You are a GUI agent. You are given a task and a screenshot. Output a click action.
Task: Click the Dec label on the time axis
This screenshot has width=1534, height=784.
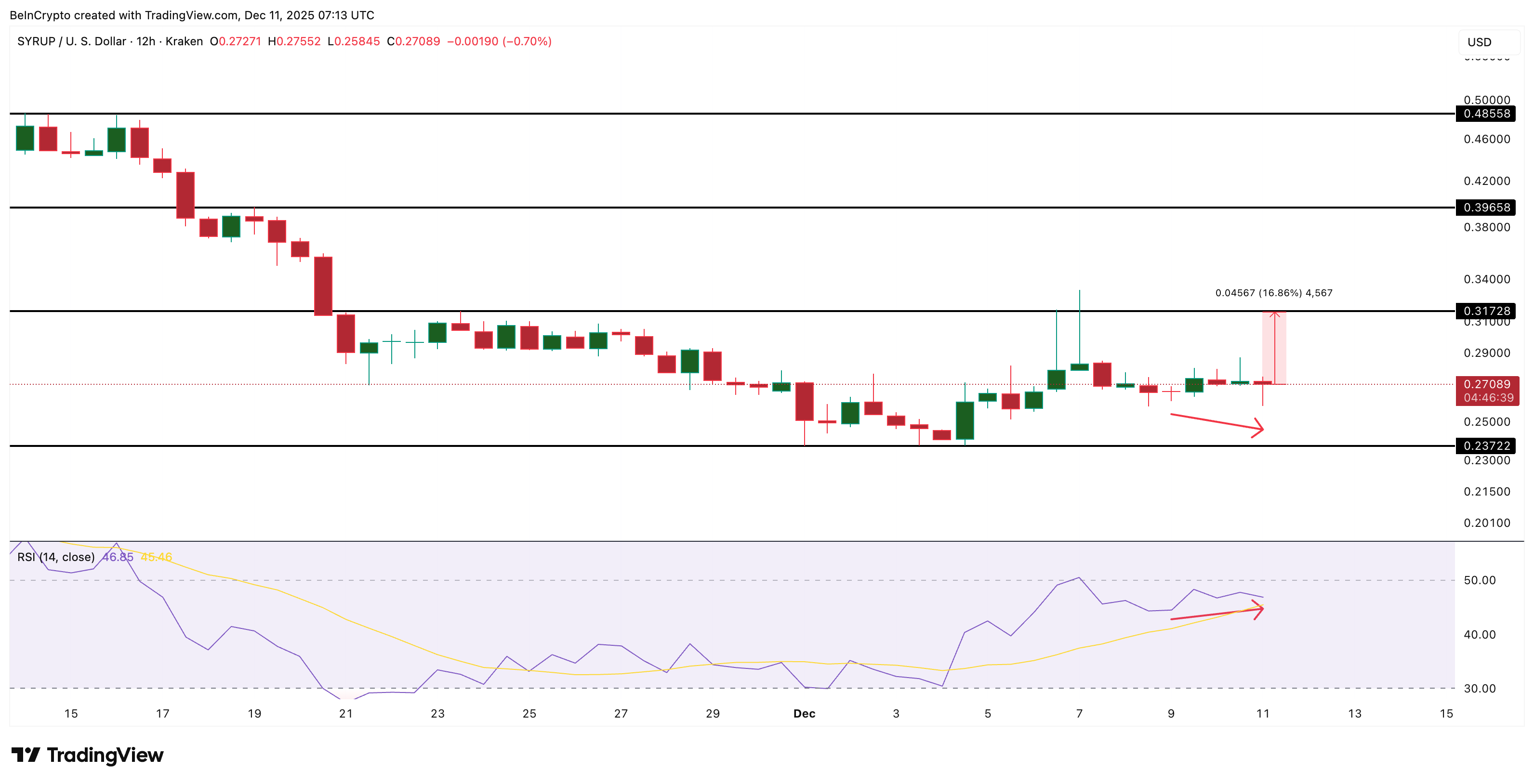[x=806, y=713]
